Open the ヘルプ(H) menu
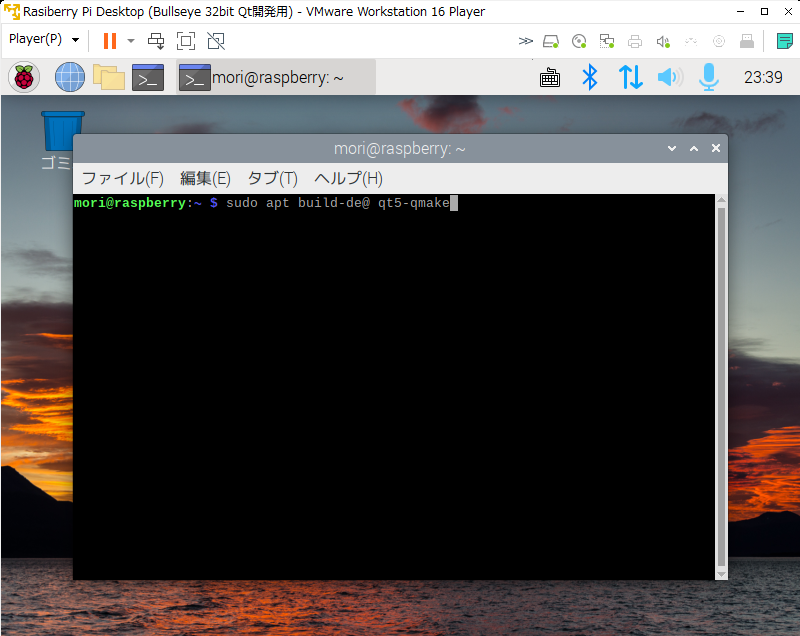 (x=348, y=179)
